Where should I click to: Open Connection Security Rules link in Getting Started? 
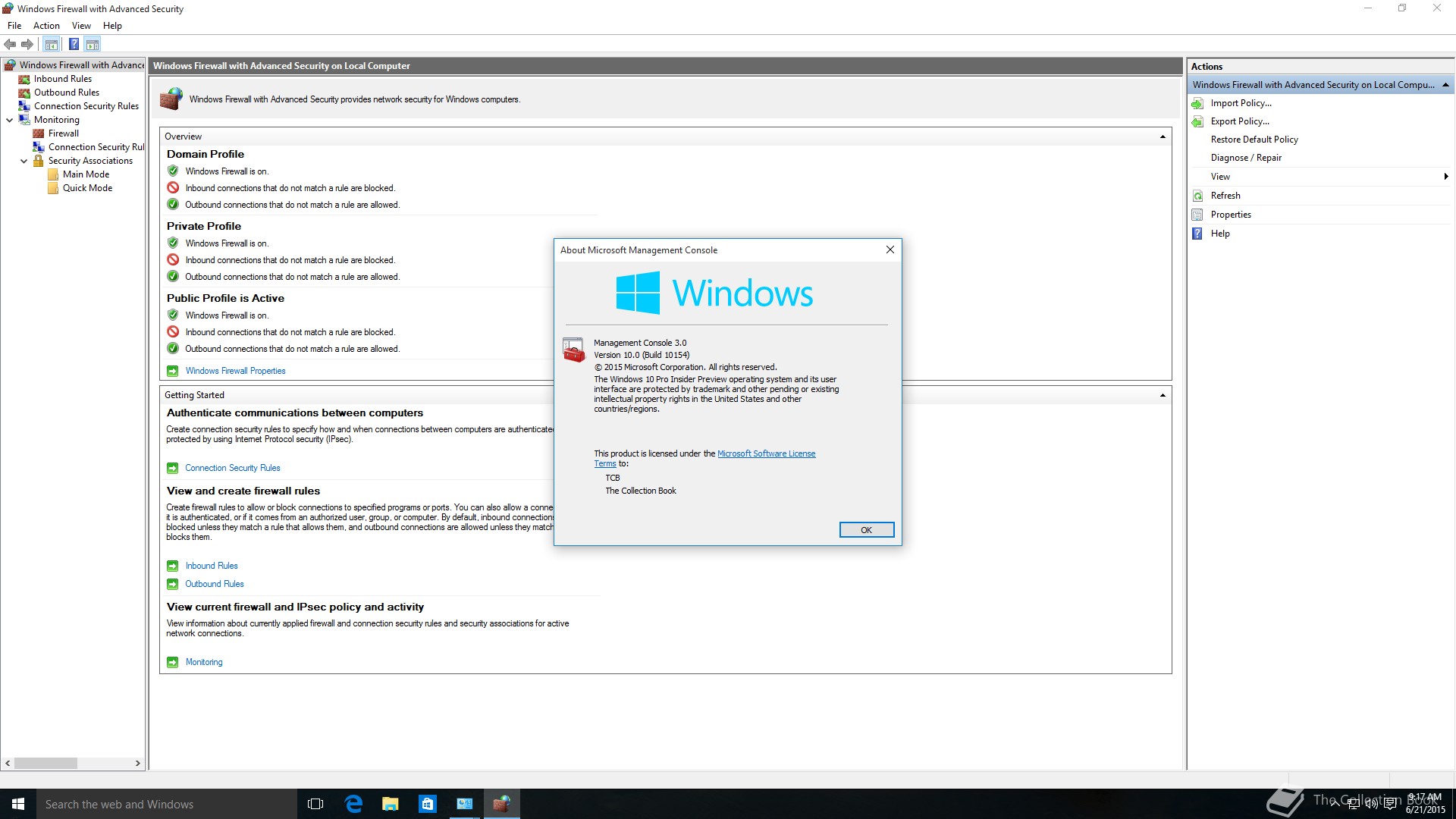232,468
